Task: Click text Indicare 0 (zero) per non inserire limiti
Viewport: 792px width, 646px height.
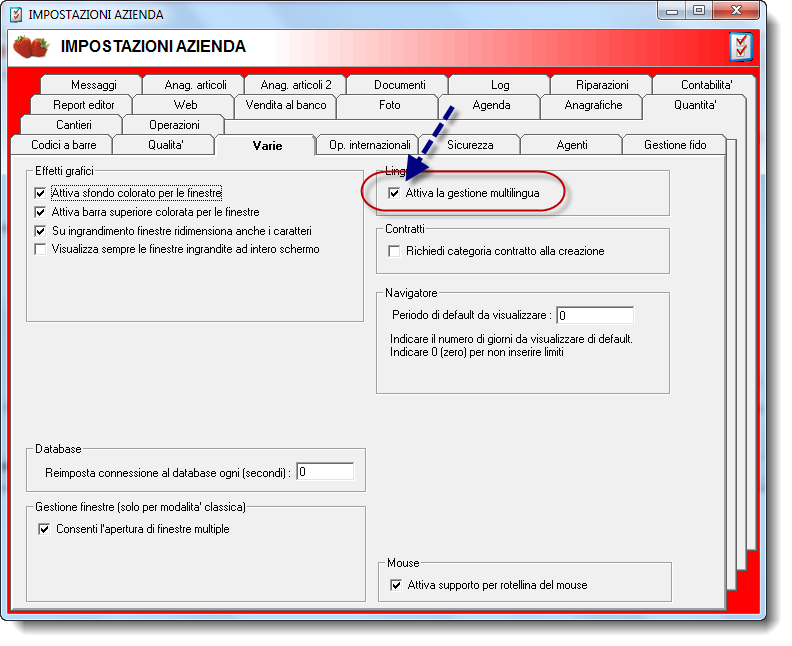Action: point(476,352)
